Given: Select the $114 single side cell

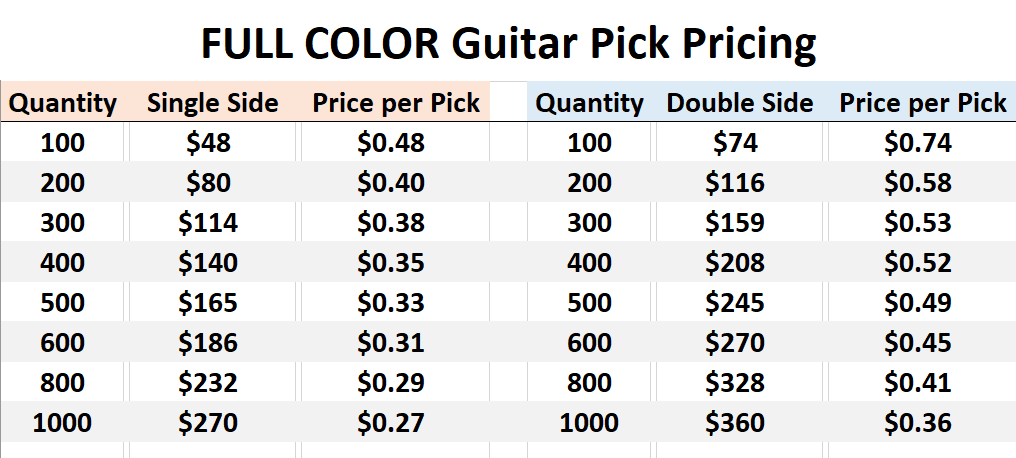Looking at the screenshot, I should tap(209, 222).
